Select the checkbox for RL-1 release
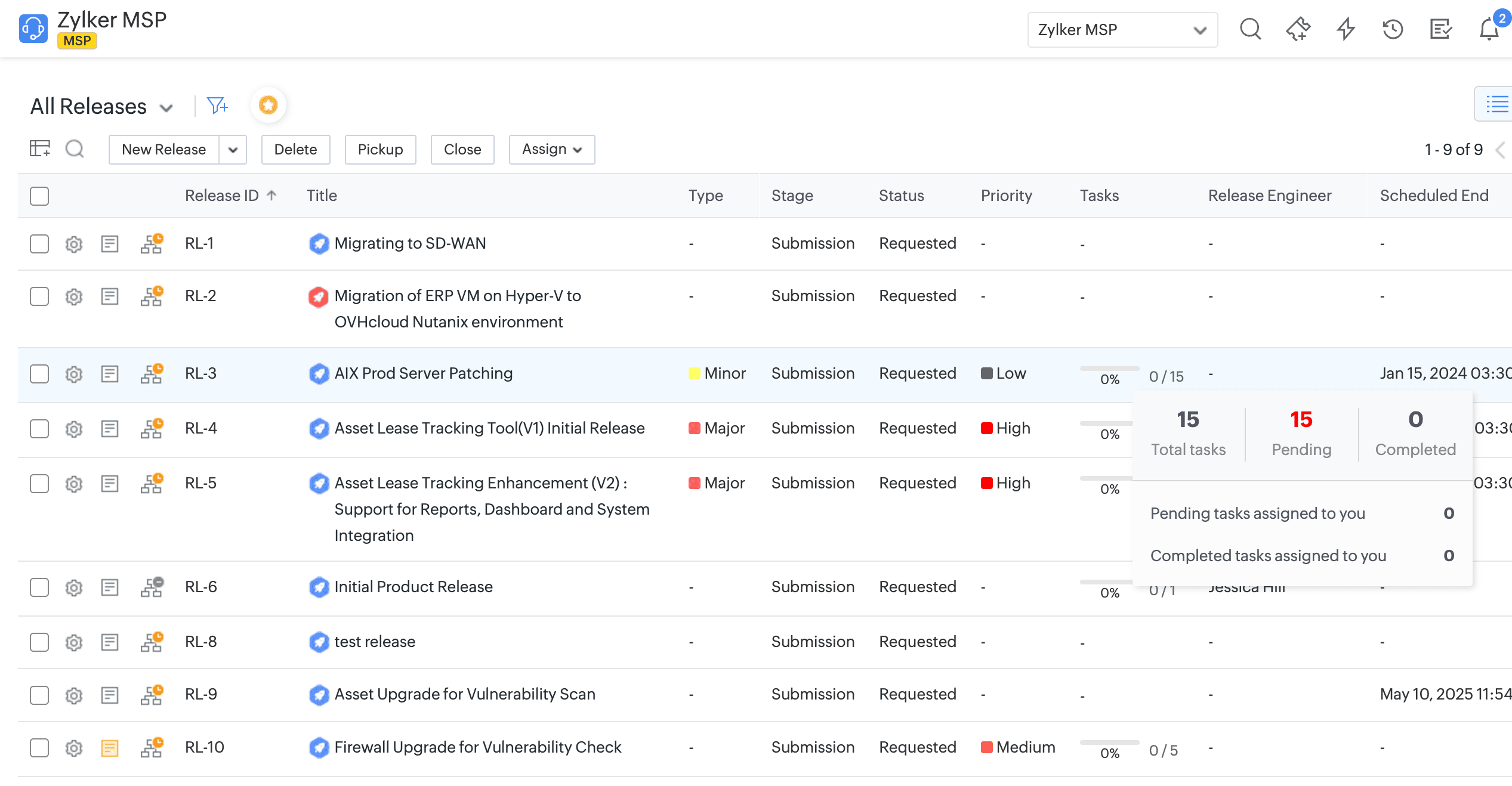The image size is (1512, 786). point(39,243)
